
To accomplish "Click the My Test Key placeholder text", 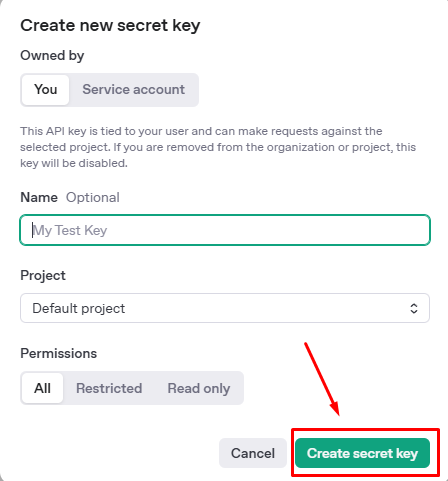I will [x=70, y=230].
